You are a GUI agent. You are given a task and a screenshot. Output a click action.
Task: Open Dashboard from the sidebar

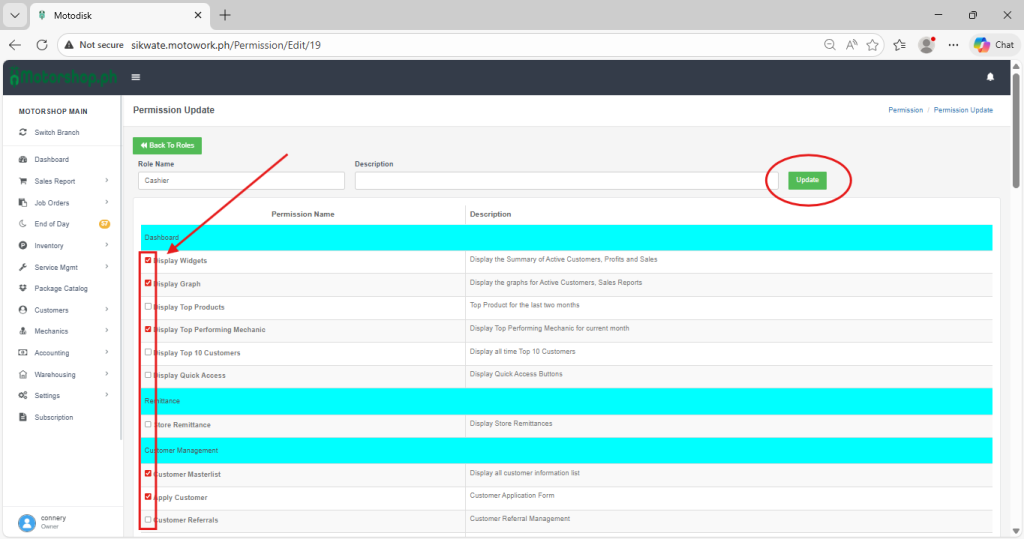point(51,160)
